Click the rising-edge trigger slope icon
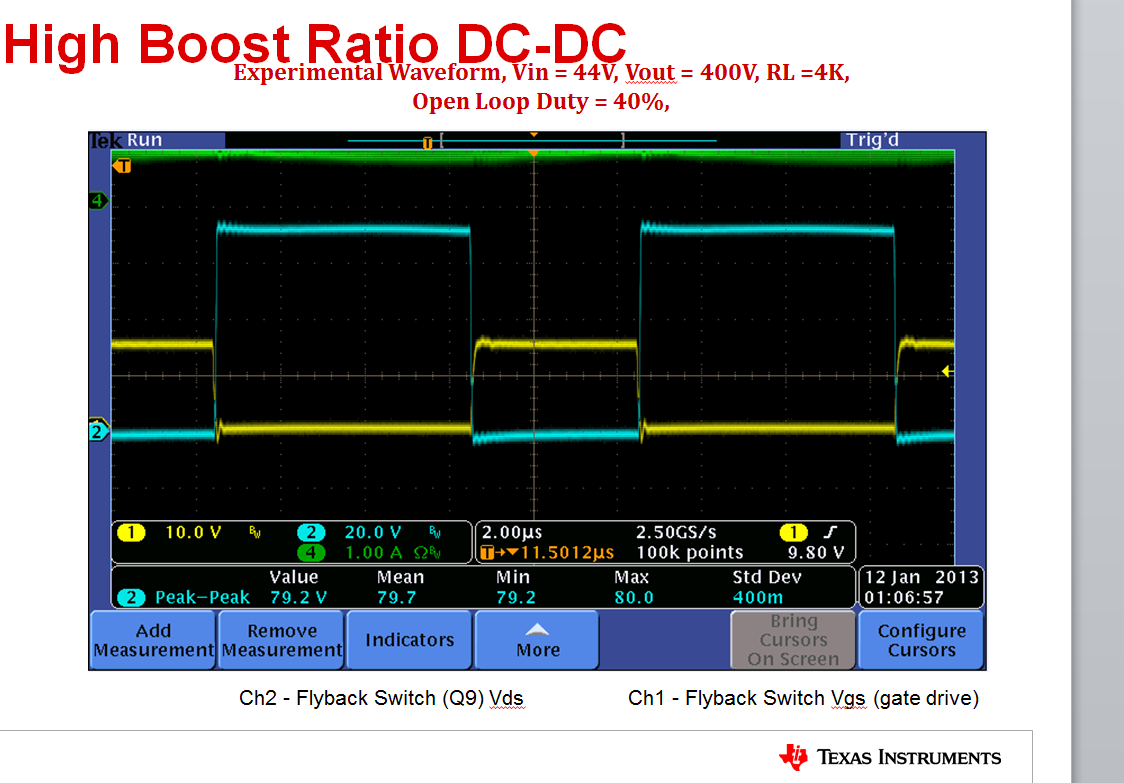 830,533
